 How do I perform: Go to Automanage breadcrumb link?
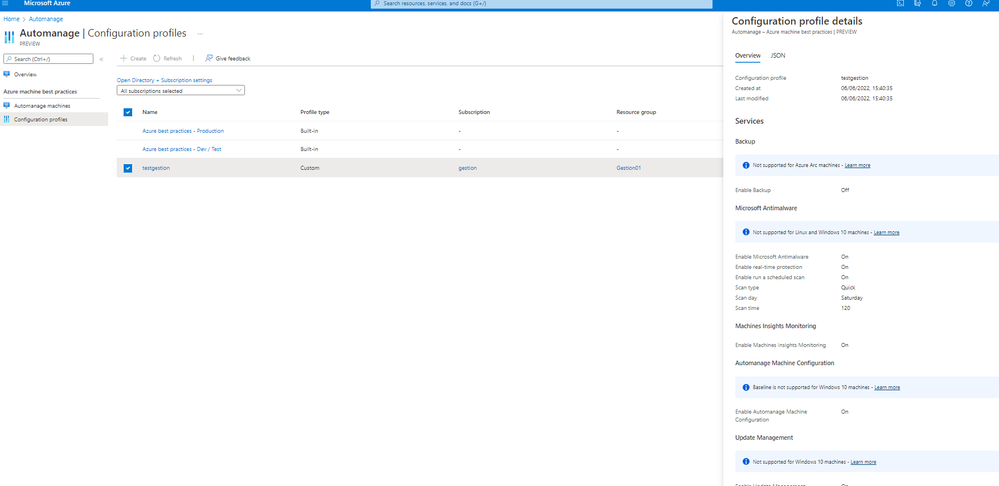(x=46, y=19)
